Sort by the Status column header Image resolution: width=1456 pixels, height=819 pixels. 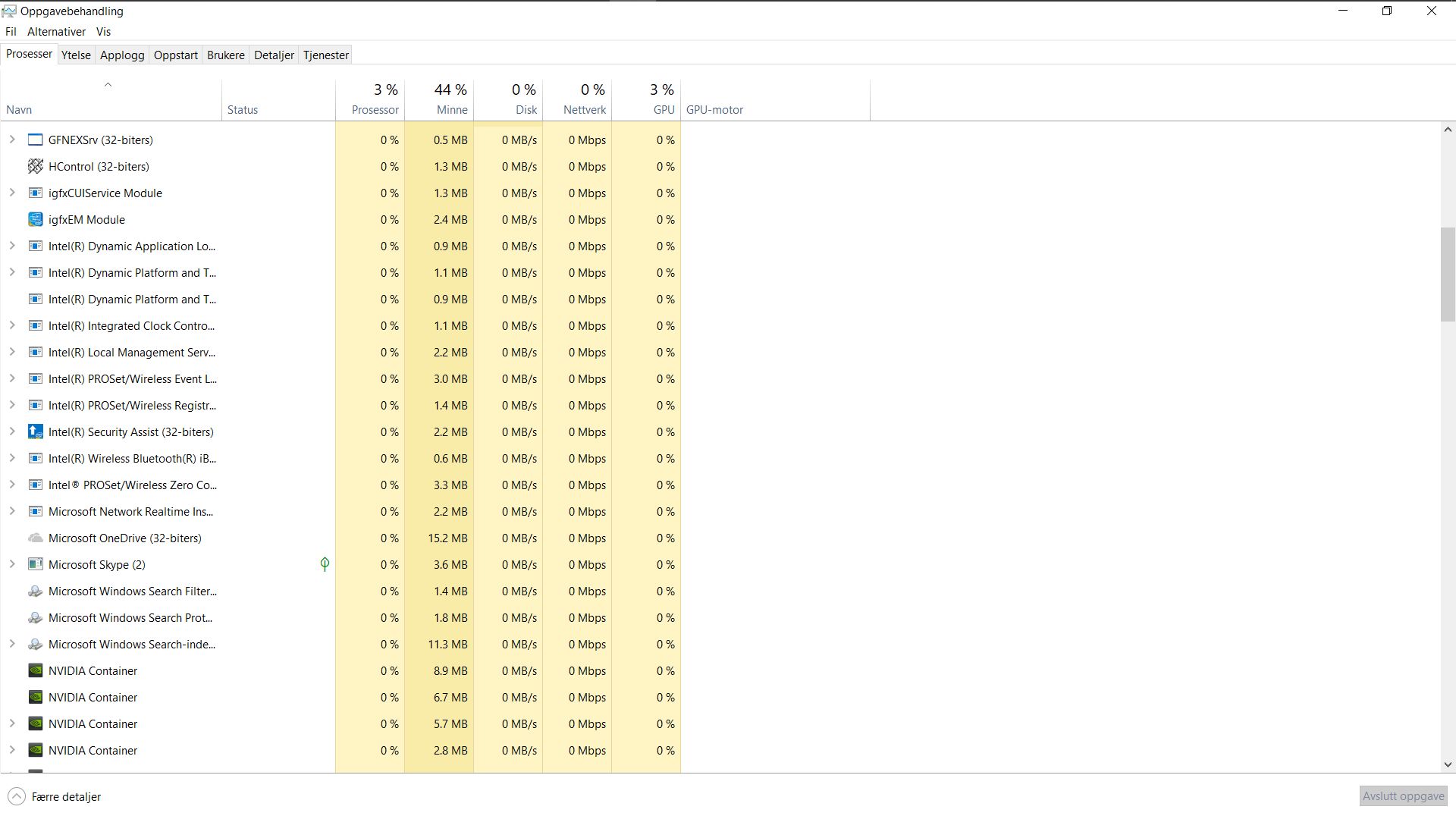pyautogui.click(x=278, y=100)
